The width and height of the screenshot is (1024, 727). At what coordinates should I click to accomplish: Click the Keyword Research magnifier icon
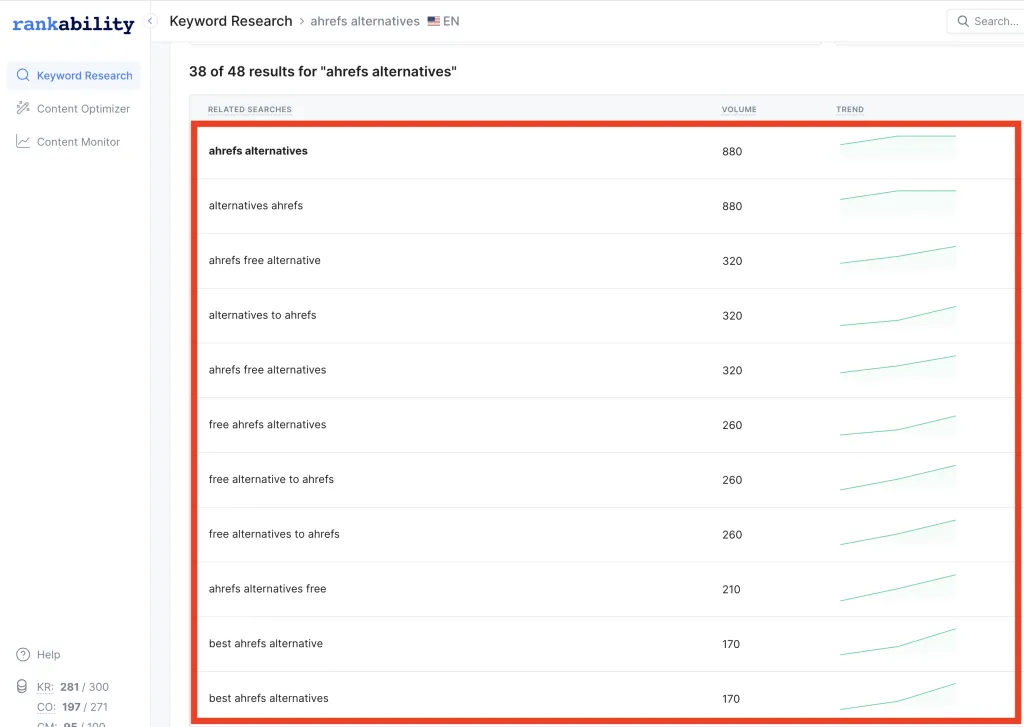[x=23, y=75]
